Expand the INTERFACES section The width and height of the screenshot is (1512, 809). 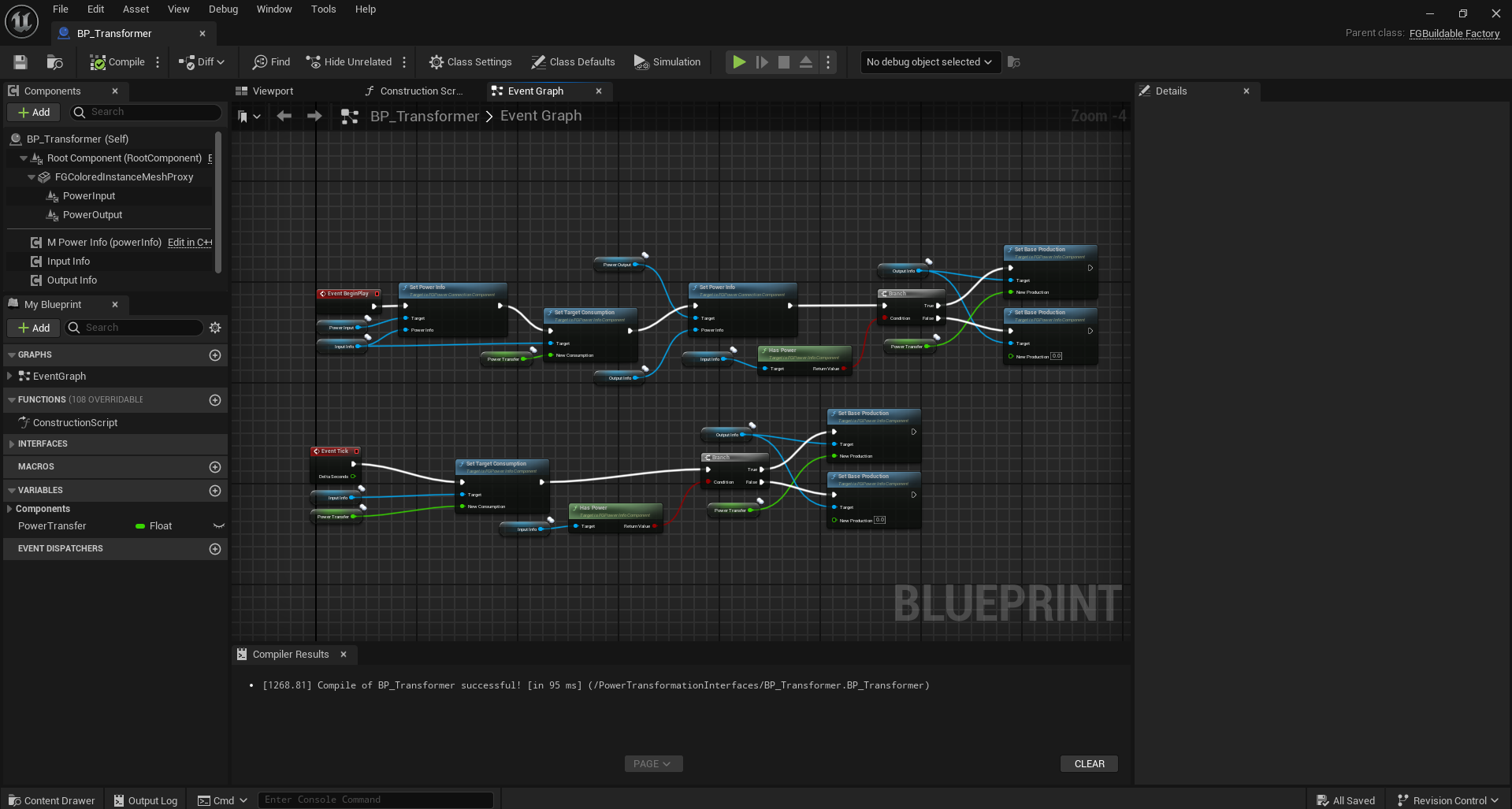(12, 444)
